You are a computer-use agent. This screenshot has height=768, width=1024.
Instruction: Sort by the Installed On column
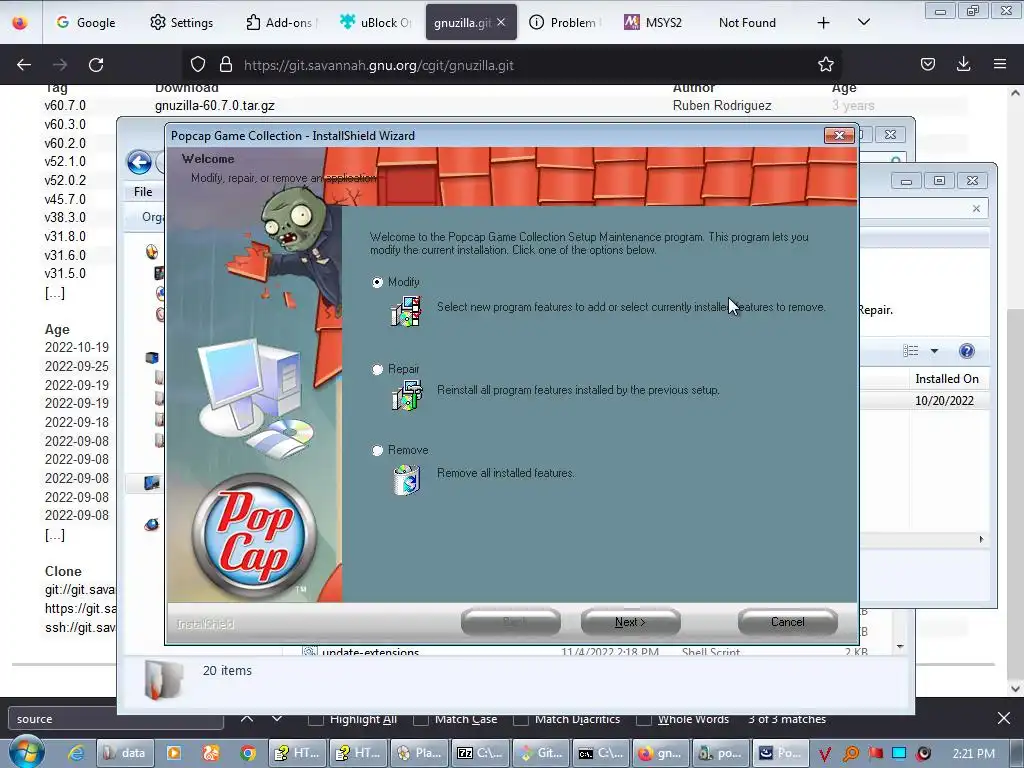point(947,379)
